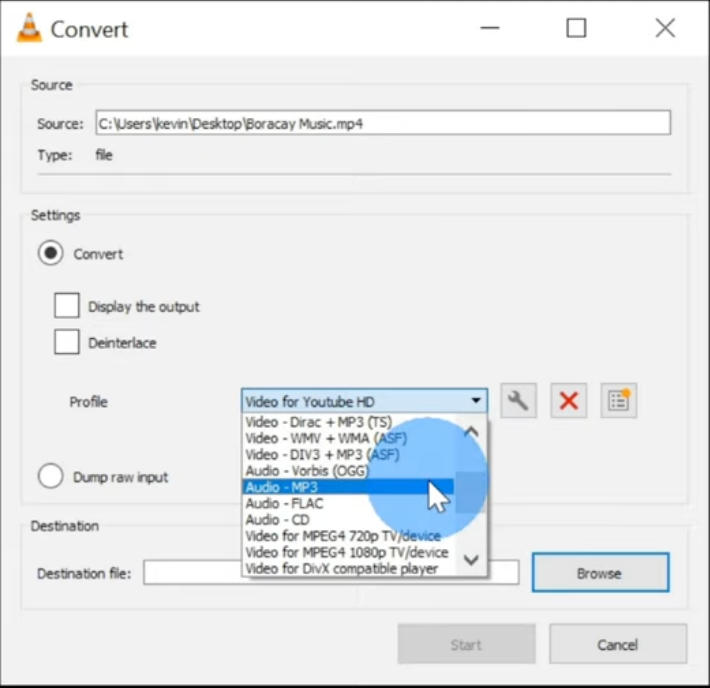This screenshot has width=710, height=688.
Task: Minimize the Convert window
Action: (489, 28)
